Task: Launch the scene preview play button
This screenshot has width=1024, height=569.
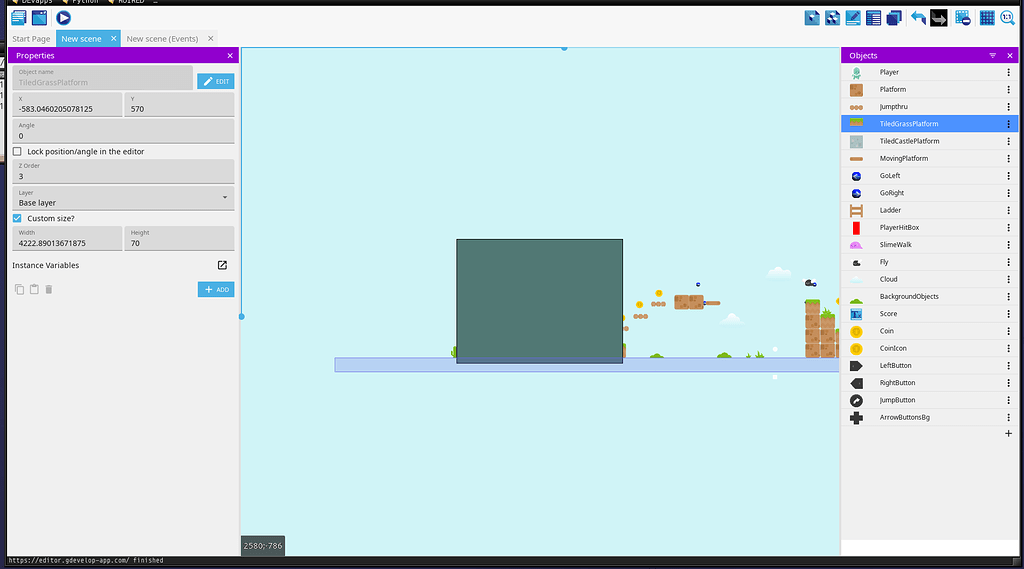Action: point(63,18)
